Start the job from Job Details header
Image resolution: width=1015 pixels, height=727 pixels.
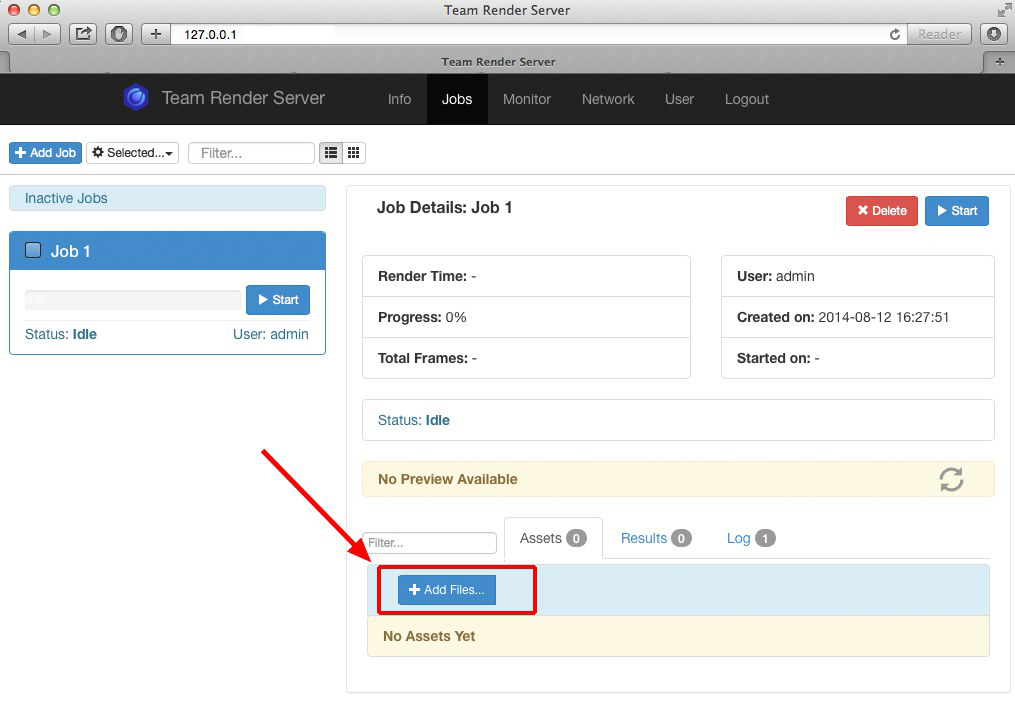pyautogui.click(x=956, y=211)
